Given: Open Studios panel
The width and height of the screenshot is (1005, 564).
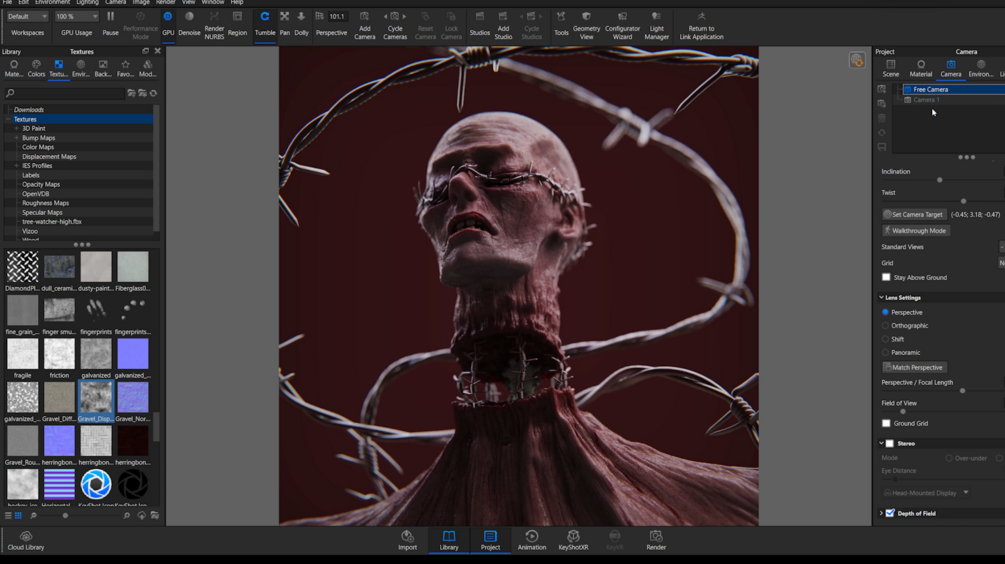Looking at the screenshot, I should (x=479, y=24).
